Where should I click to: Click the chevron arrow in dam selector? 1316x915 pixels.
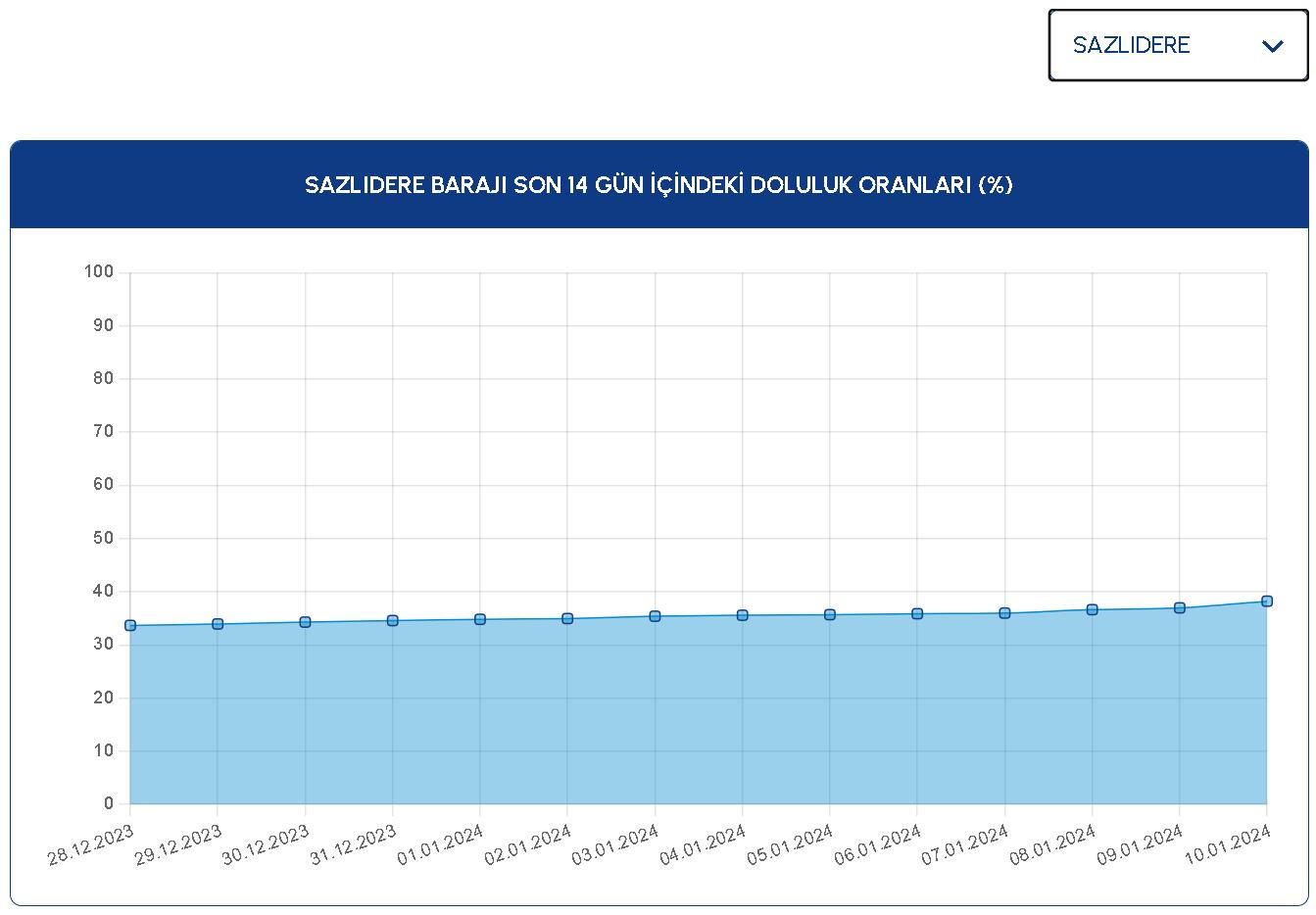point(1272,46)
